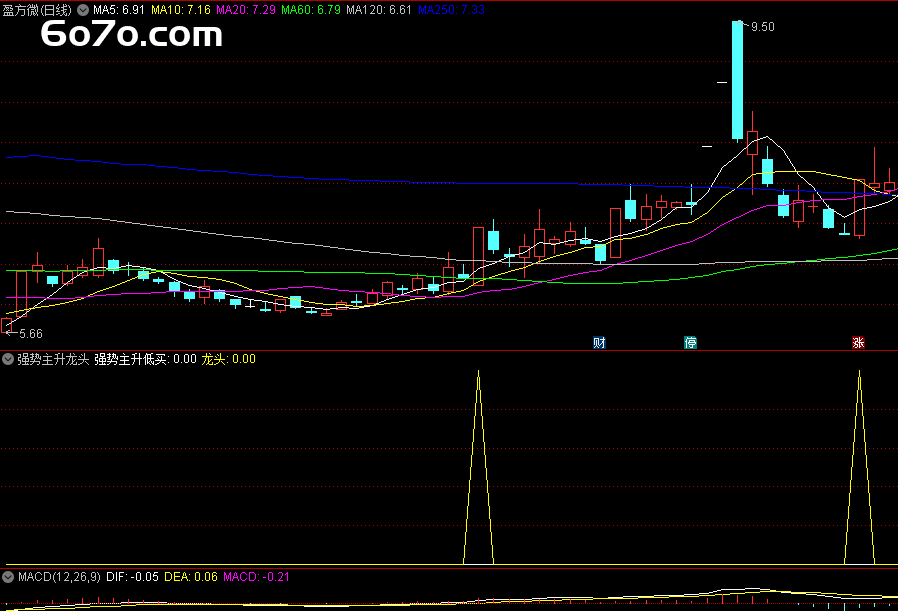Select the 盈方微(日线) stock title
Image resolution: width=898 pixels, height=611 pixels.
point(37,10)
